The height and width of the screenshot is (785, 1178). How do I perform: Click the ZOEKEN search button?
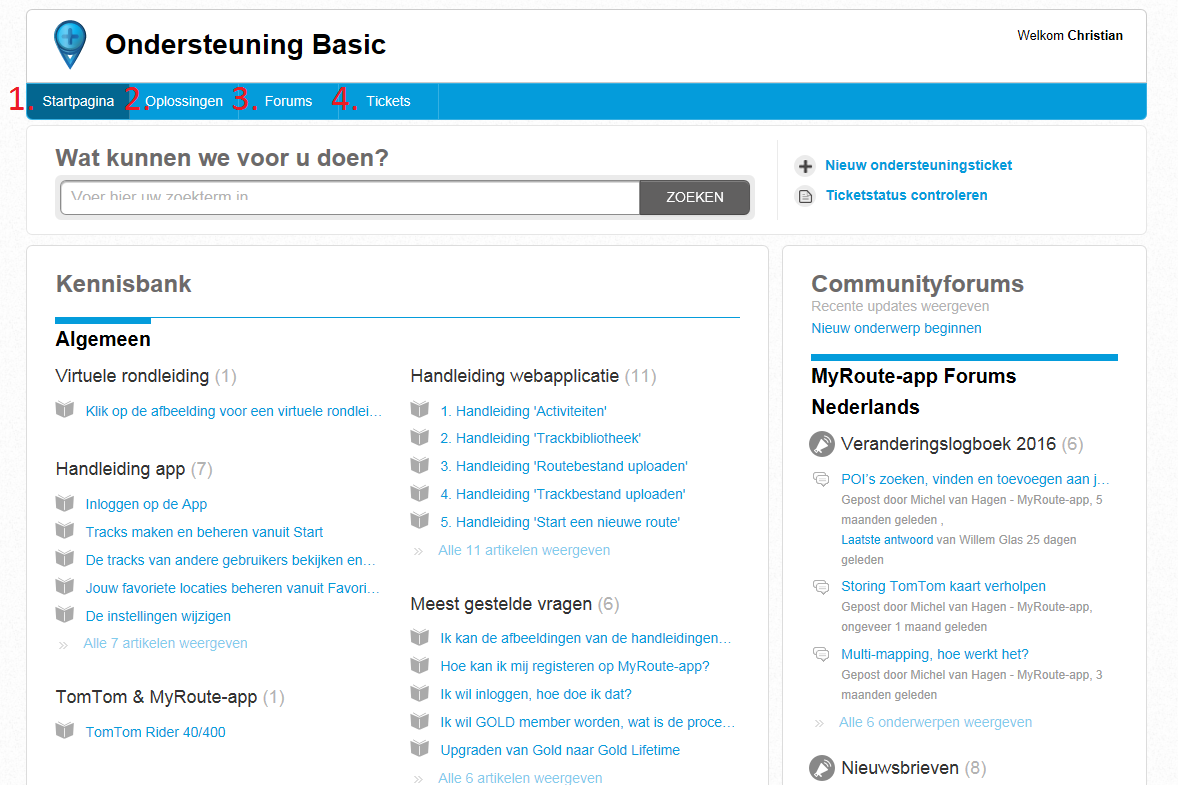point(694,197)
